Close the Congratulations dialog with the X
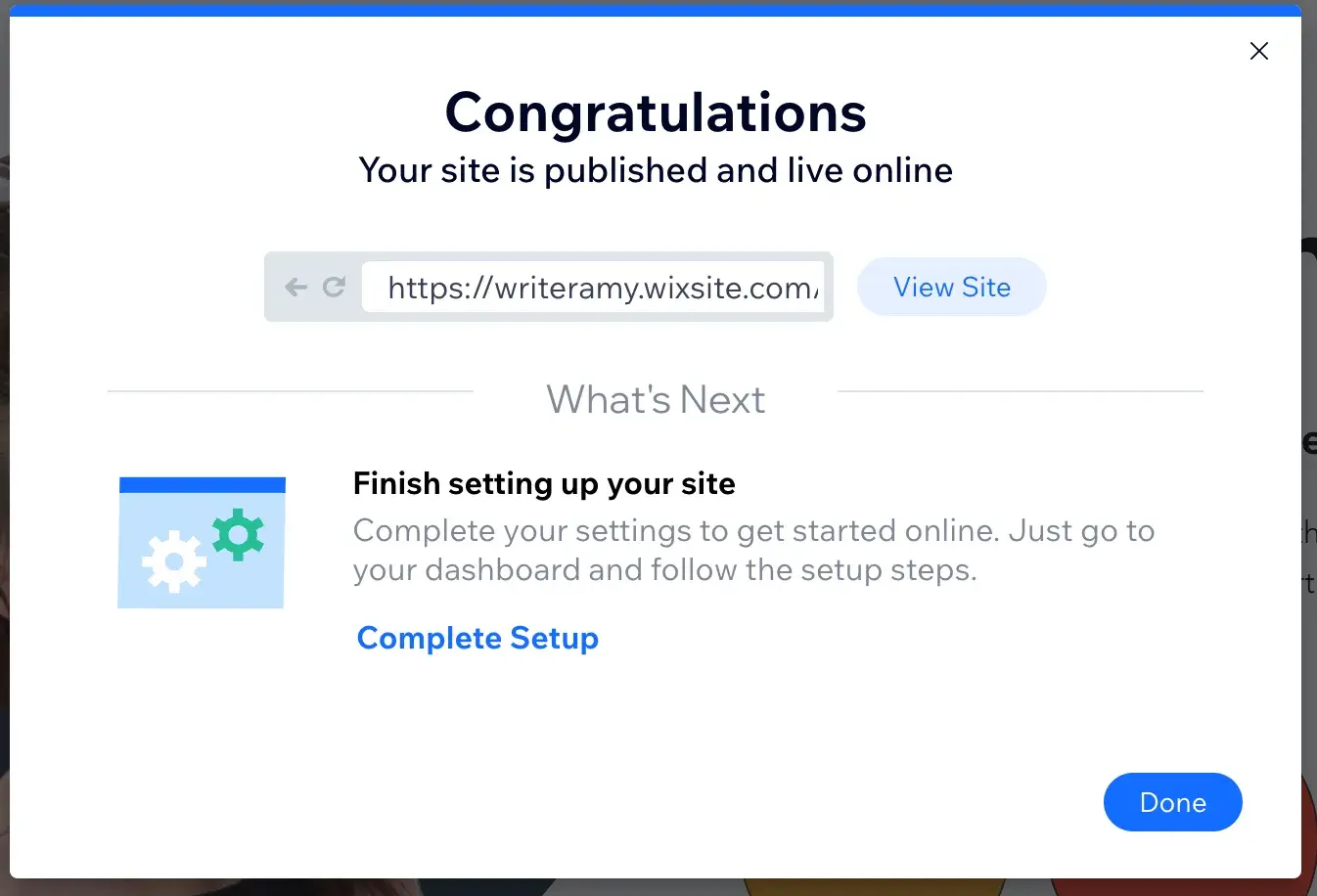This screenshot has width=1317, height=896. (1259, 51)
